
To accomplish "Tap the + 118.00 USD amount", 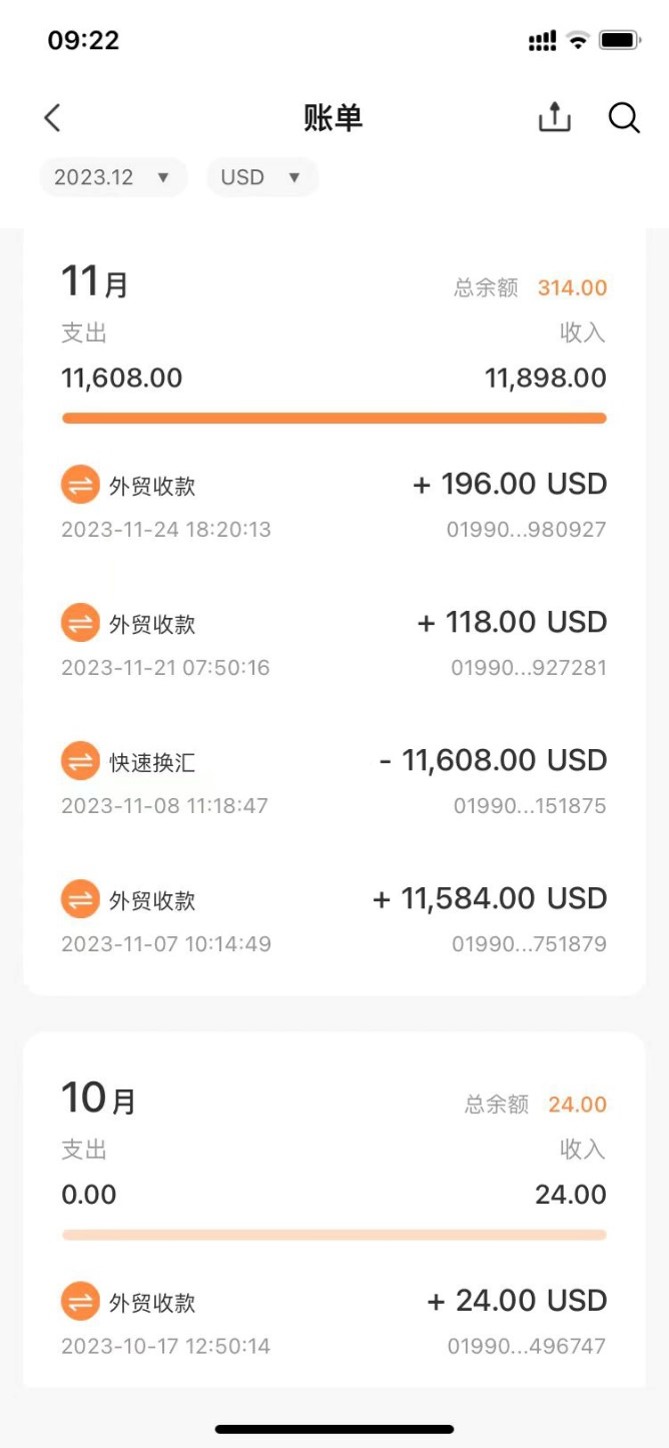I will 512,623.
